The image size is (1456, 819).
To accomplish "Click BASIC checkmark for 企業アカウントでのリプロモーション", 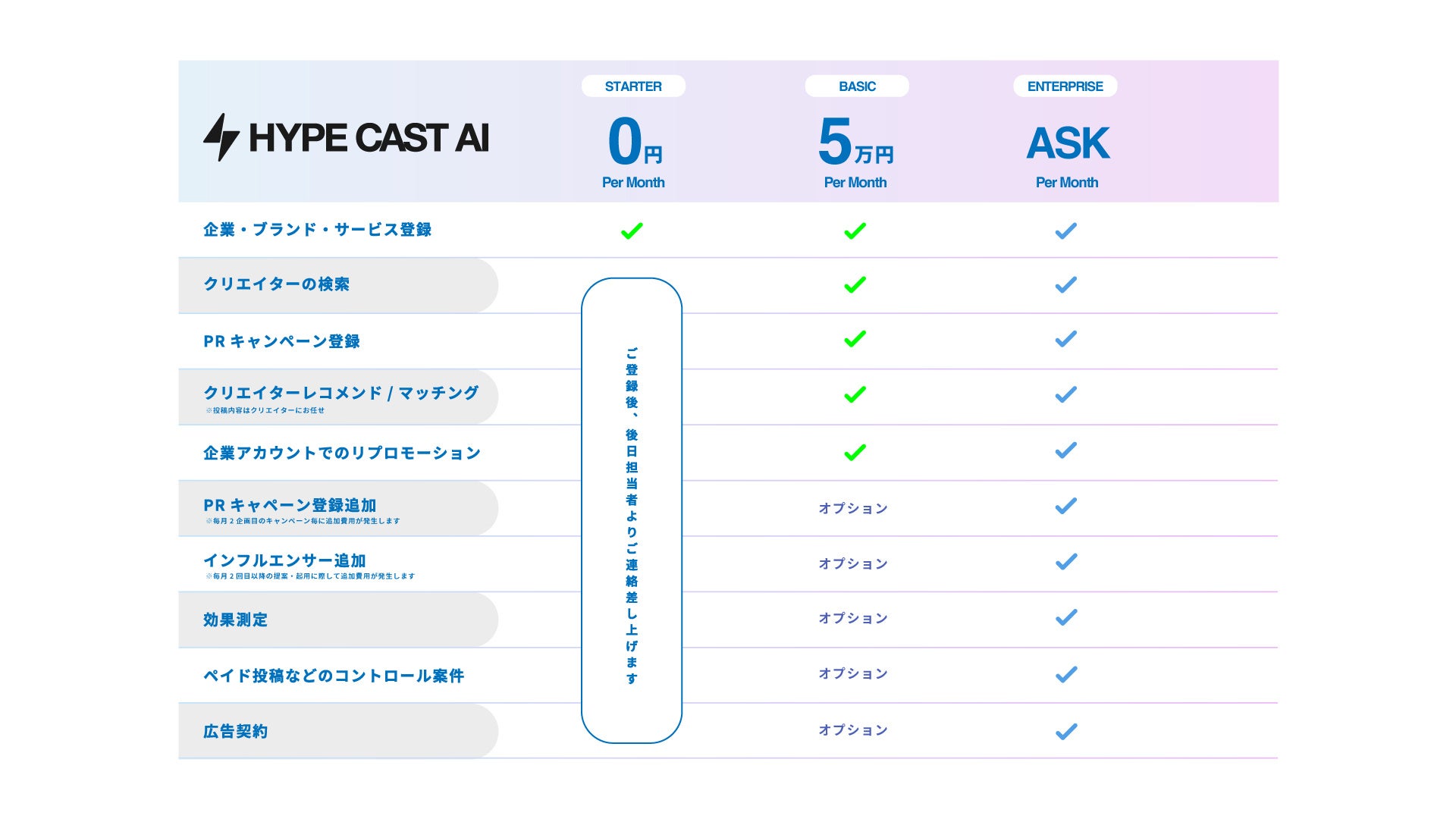I will point(855,453).
